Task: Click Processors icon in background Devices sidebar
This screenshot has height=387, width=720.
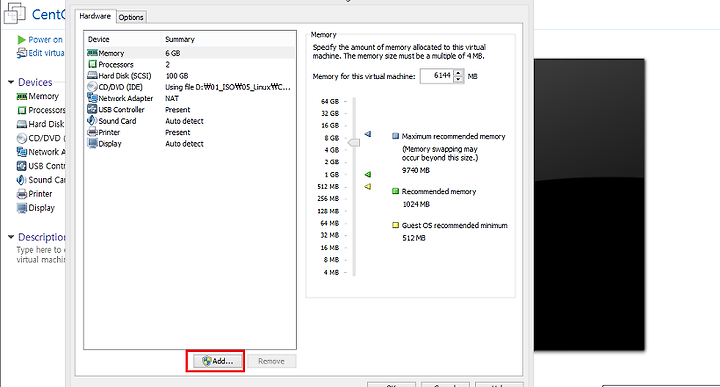Action: 22,110
